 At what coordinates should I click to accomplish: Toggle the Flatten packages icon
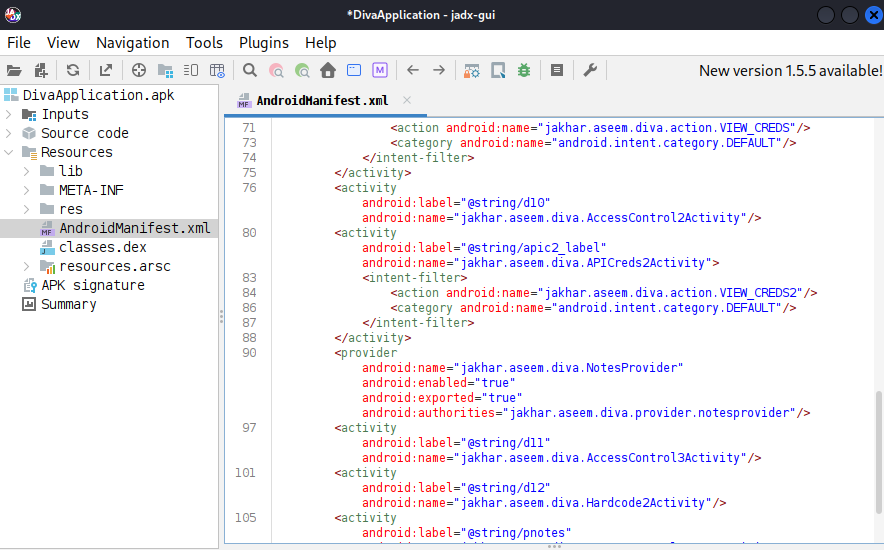[x=165, y=70]
